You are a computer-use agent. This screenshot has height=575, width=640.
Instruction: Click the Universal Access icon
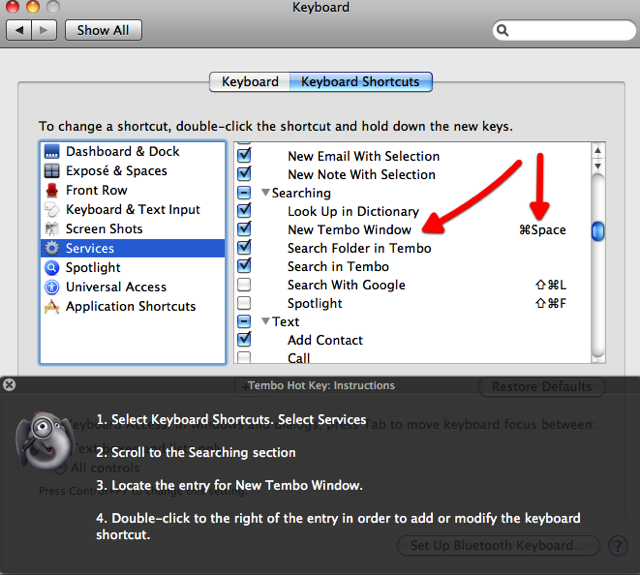[x=52, y=287]
